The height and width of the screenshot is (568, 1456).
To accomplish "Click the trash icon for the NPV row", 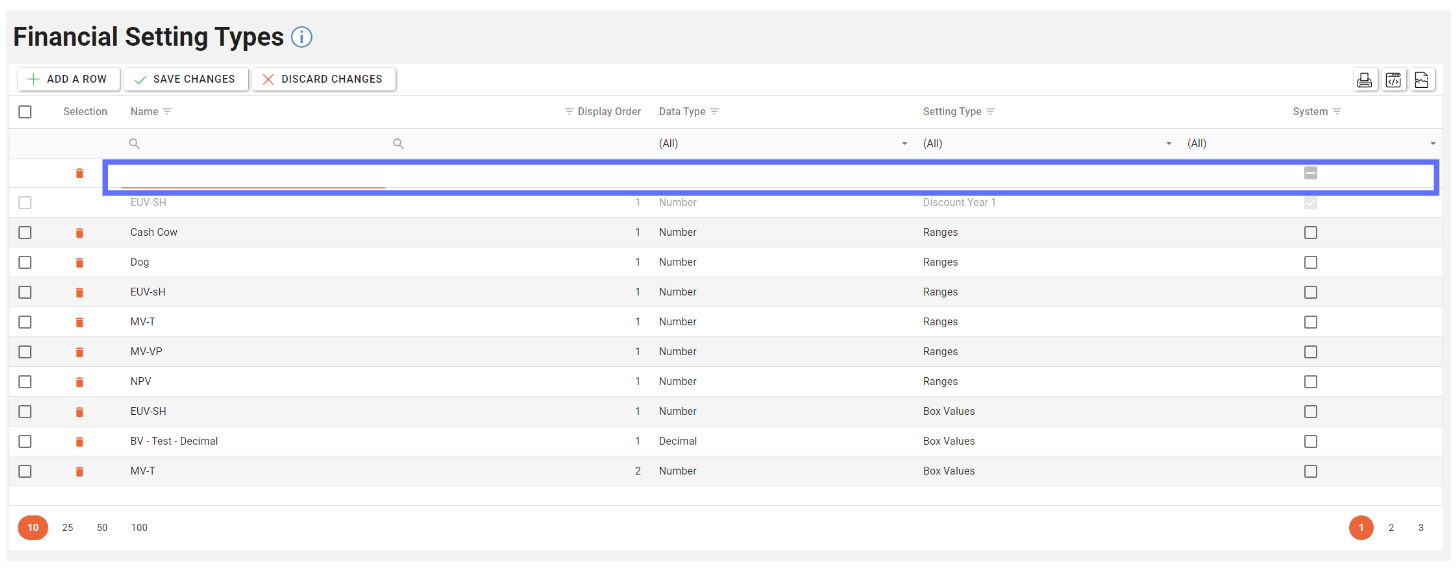I will pos(80,382).
